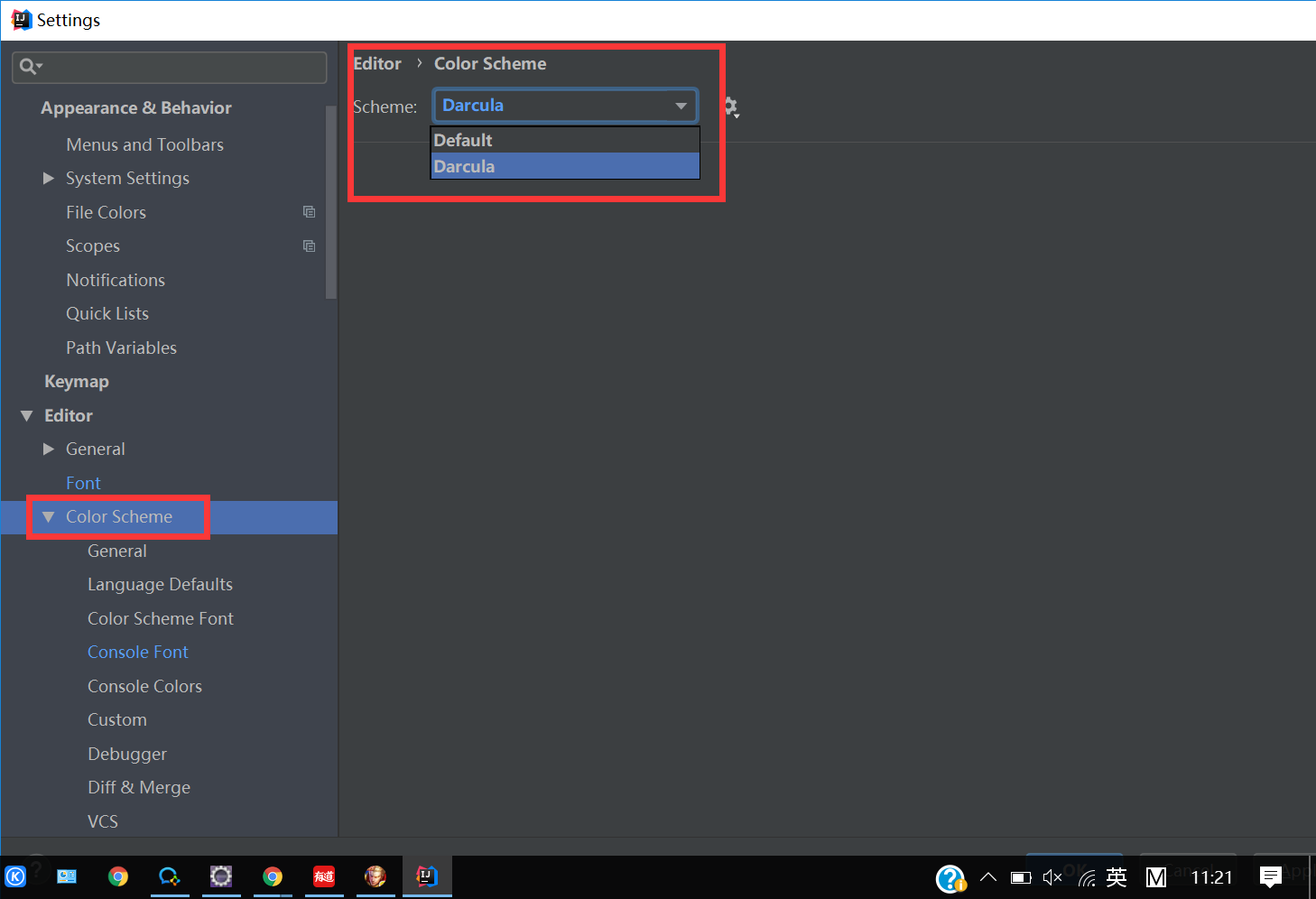Expand the System Settings tree node
Image resolution: width=1316 pixels, height=899 pixels.
point(49,179)
